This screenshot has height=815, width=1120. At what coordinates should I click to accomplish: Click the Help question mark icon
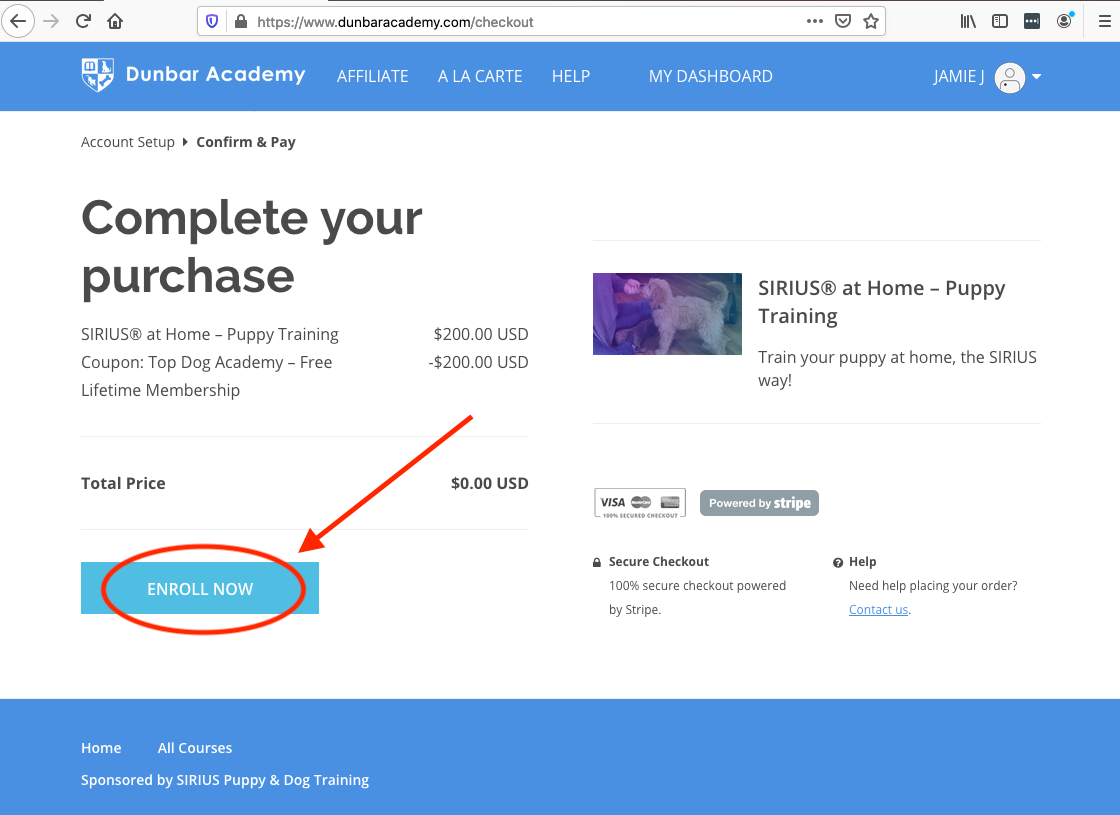(x=838, y=563)
